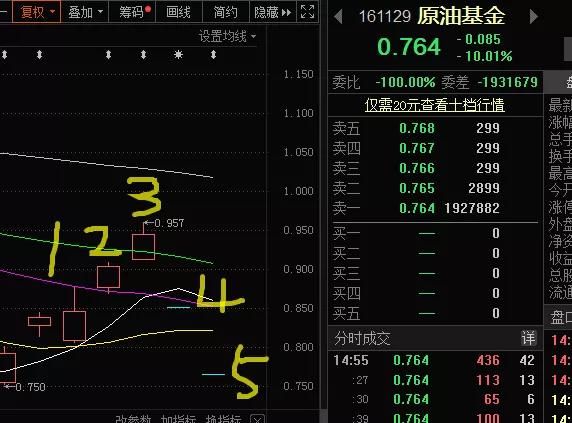Click the 筹码 toolbar button
Screen dimensions: 572x423
click(133, 12)
